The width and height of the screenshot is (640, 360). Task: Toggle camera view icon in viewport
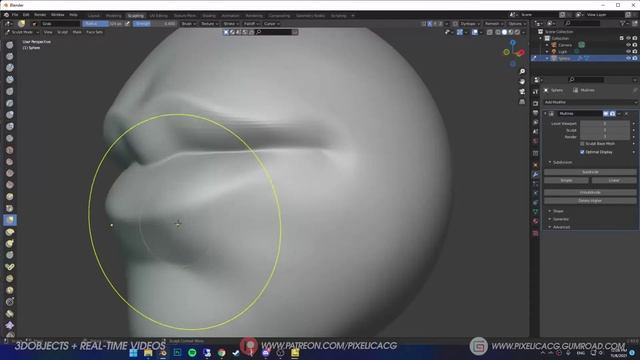click(x=522, y=92)
